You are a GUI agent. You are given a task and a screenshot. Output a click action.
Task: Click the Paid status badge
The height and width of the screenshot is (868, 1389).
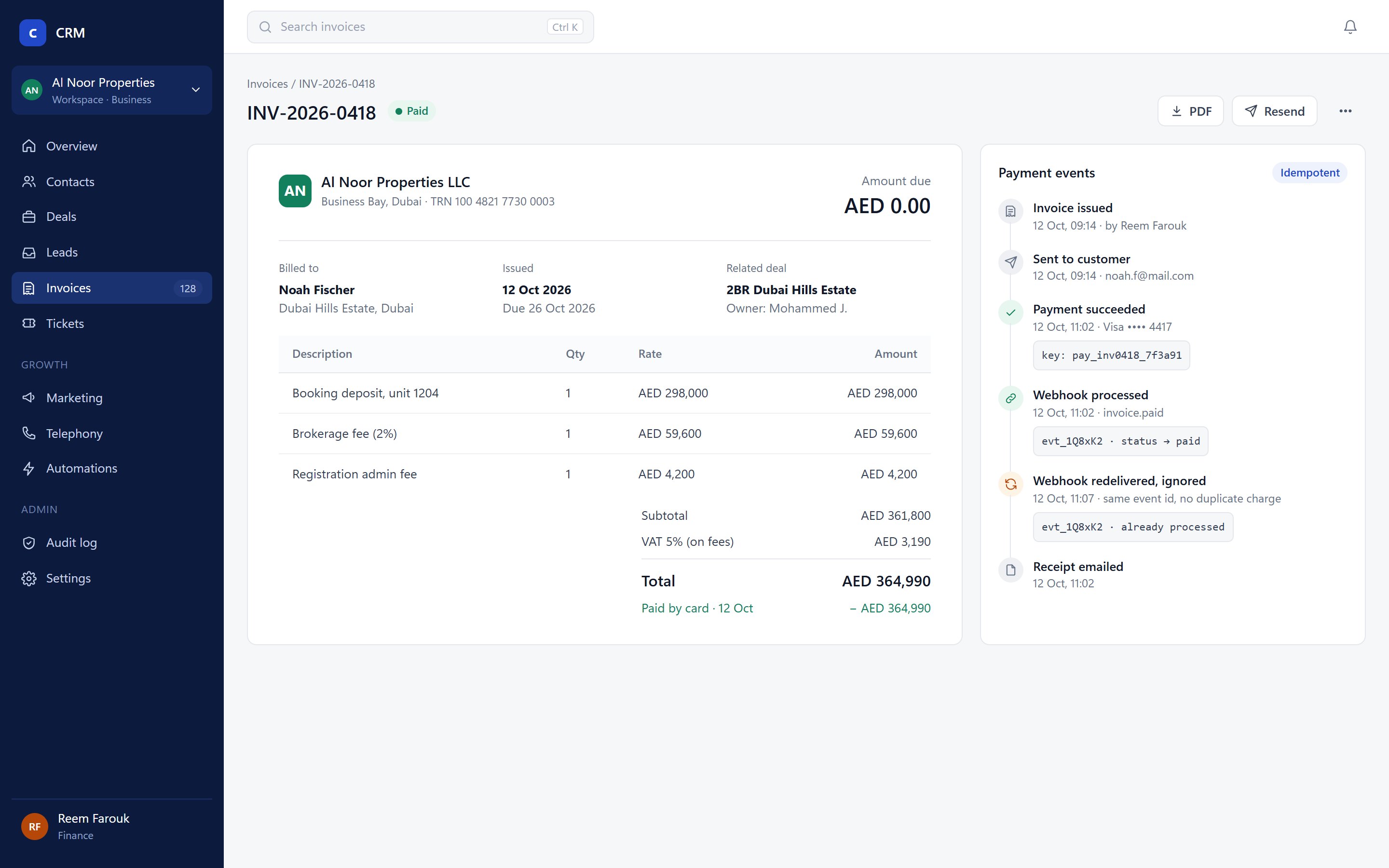pyautogui.click(x=411, y=111)
